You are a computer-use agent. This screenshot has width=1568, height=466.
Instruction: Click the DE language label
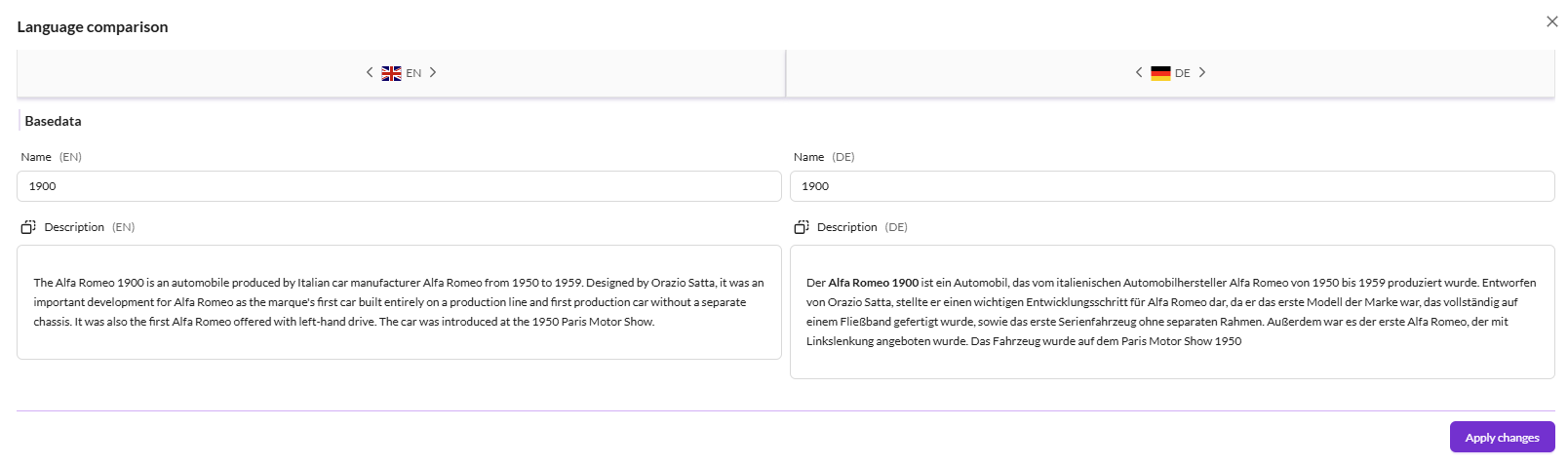click(1183, 73)
